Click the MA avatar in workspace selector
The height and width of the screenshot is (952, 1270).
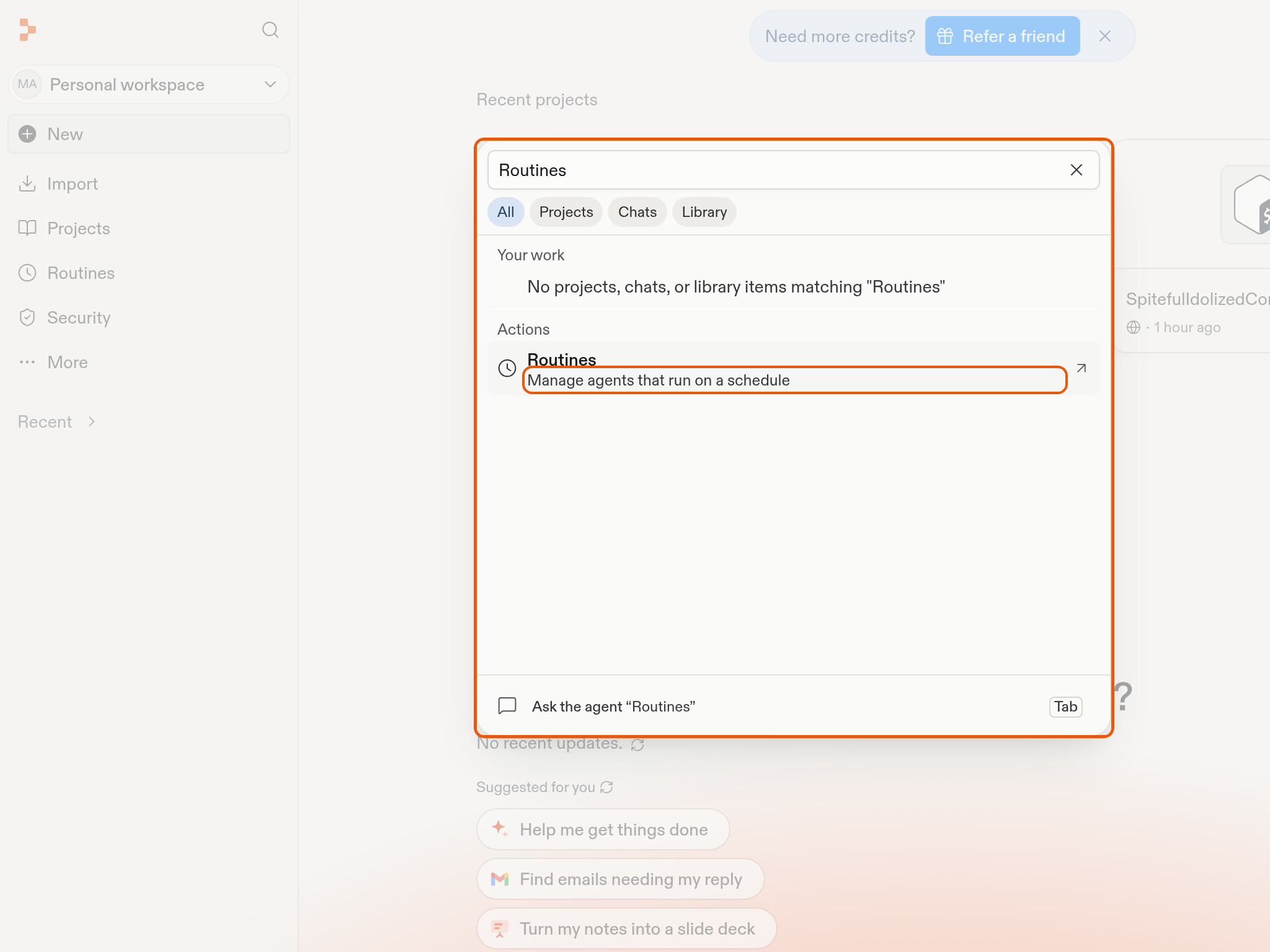pyautogui.click(x=27, y=84)
